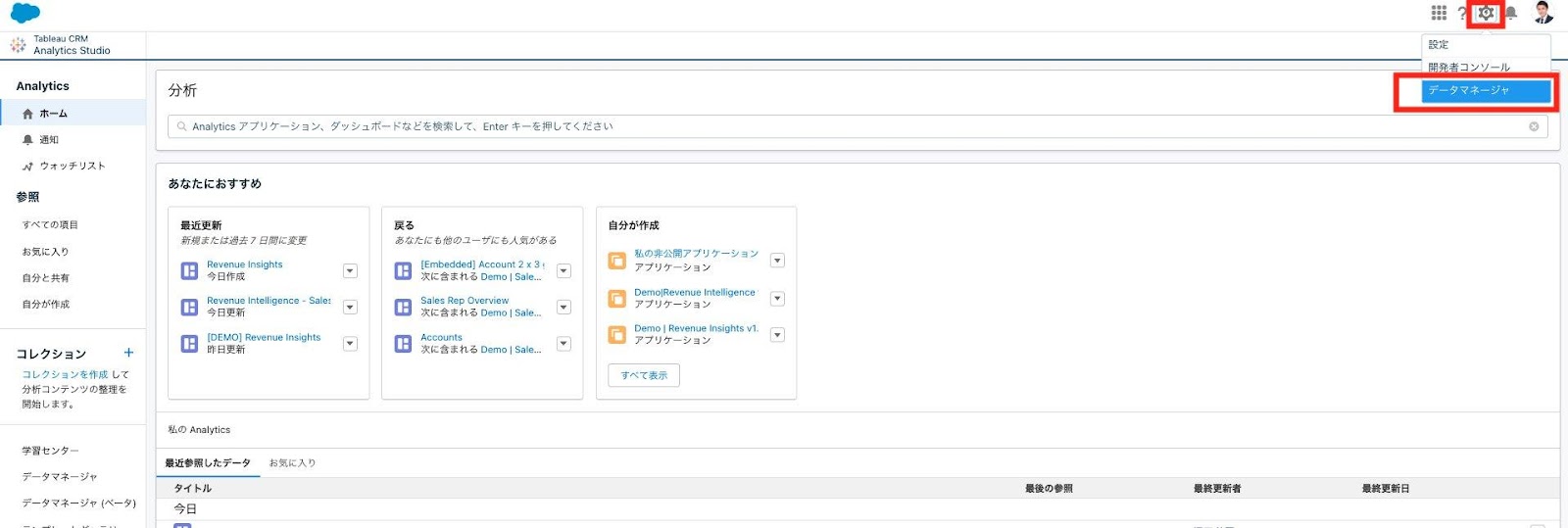Sort by the 最後の参照 column header
This screenshot has width=1568, height=528.
1049,489
